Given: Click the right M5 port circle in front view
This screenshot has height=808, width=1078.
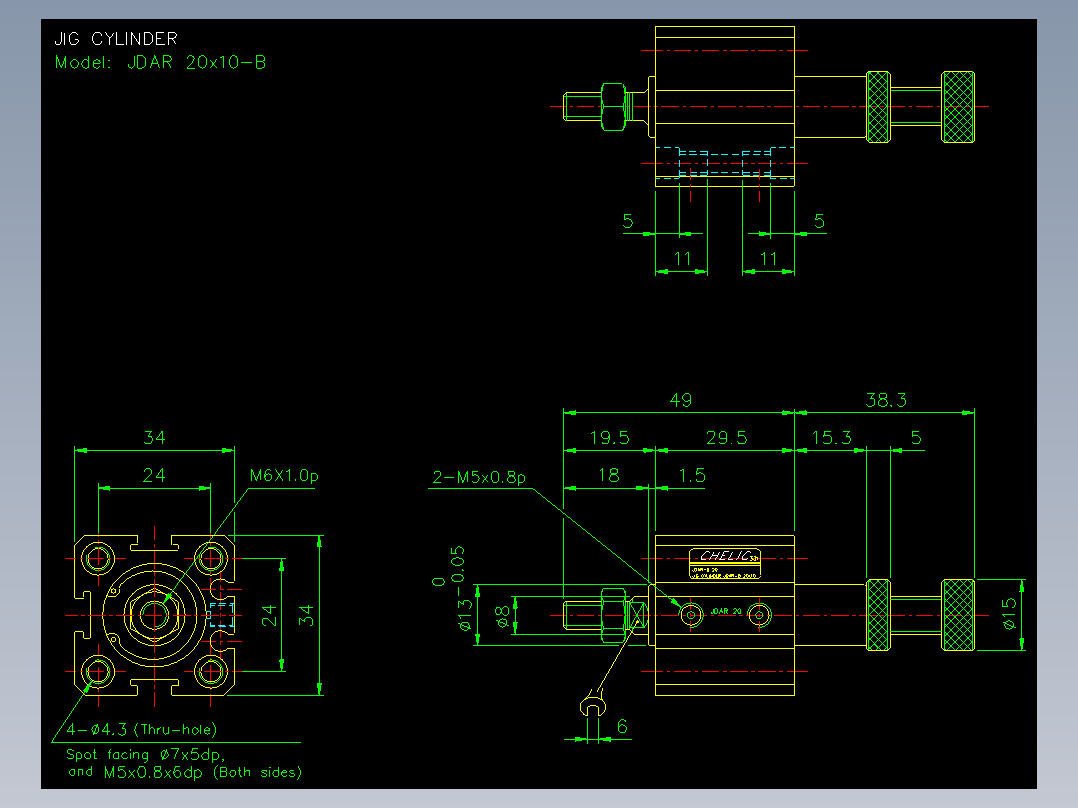Looking at the screenshot, I should 759,615.
